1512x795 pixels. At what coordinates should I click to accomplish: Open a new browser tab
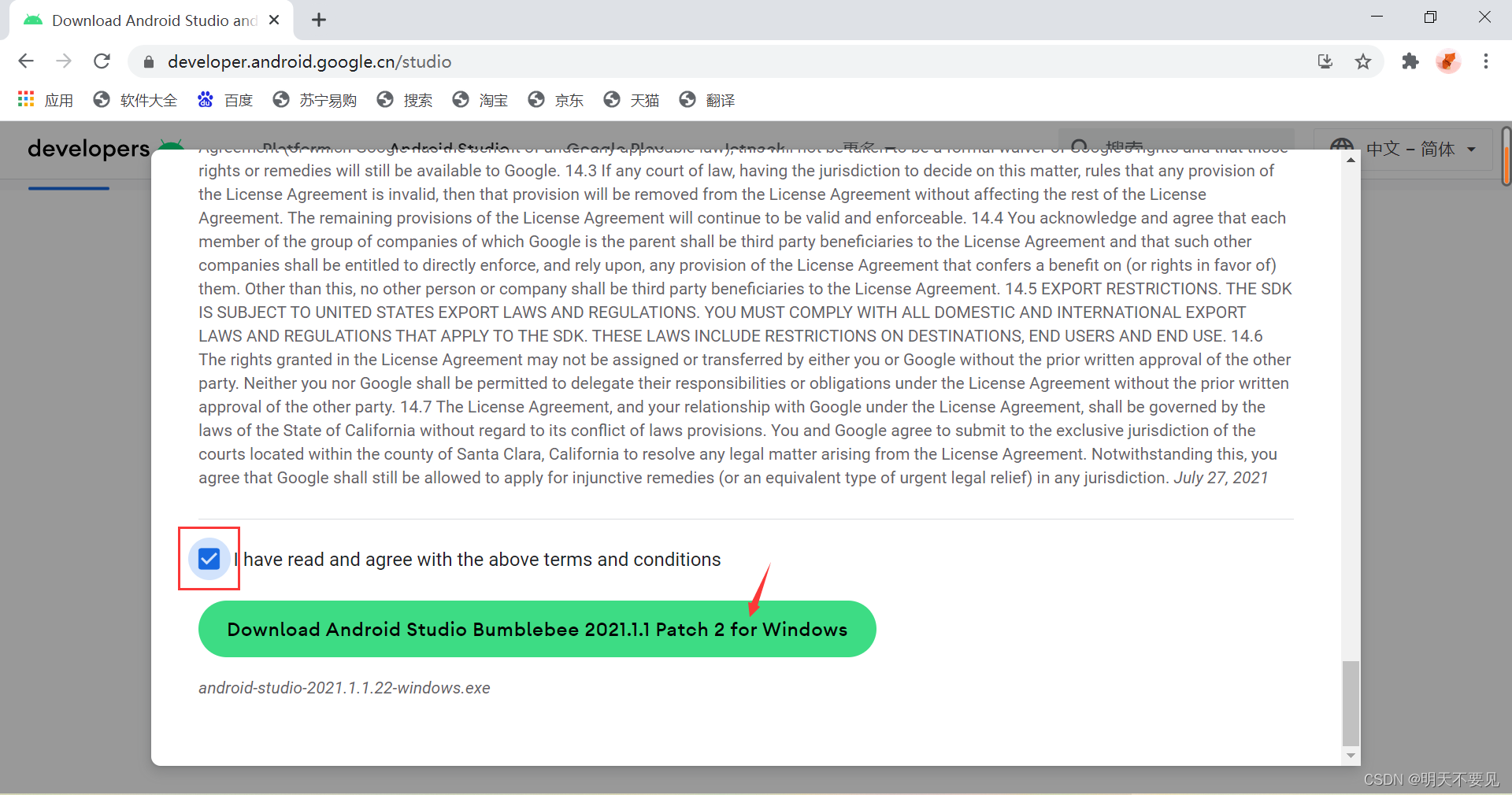pyautogui.click(x=319, y=20)
